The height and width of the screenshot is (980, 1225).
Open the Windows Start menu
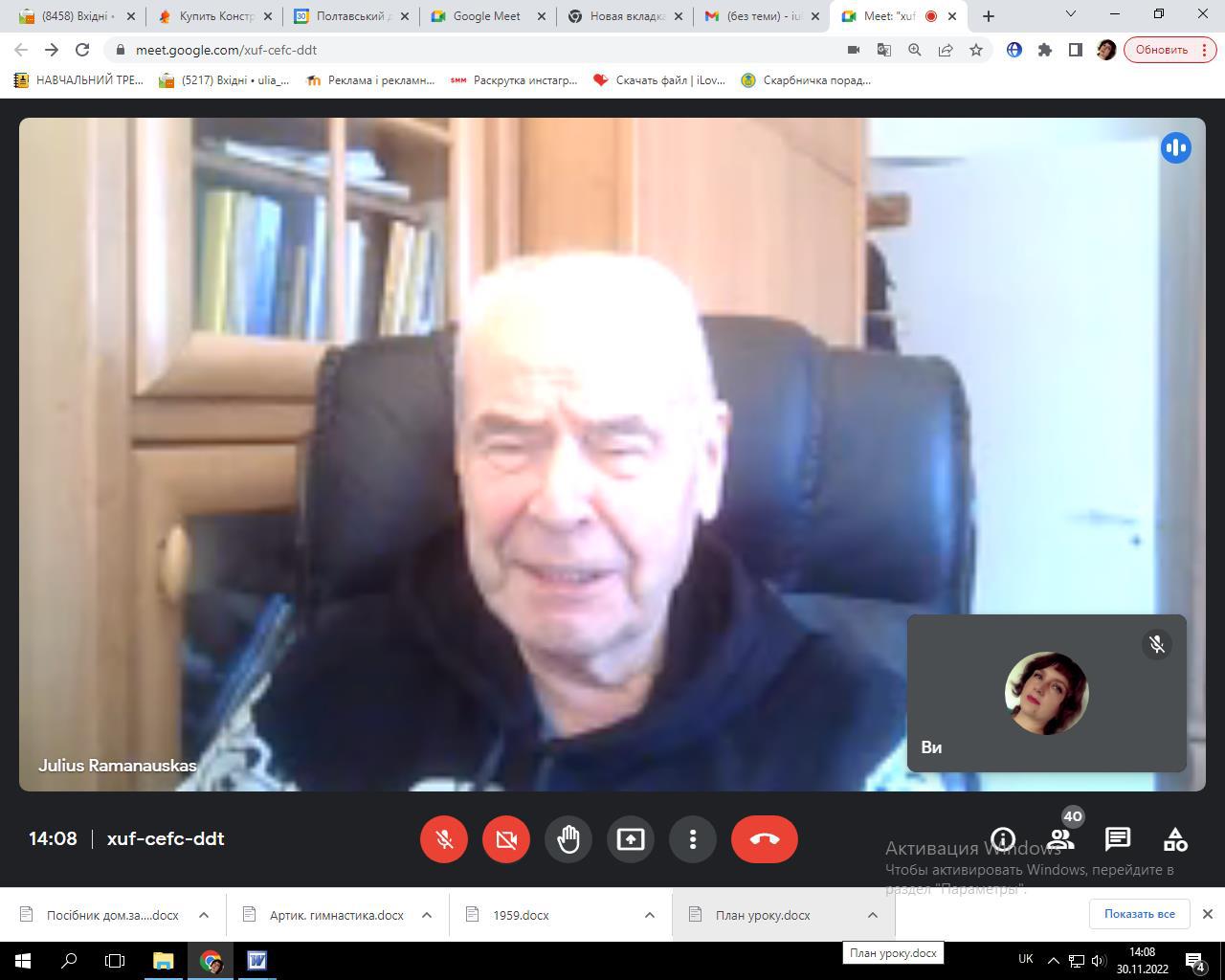[23, 961]
